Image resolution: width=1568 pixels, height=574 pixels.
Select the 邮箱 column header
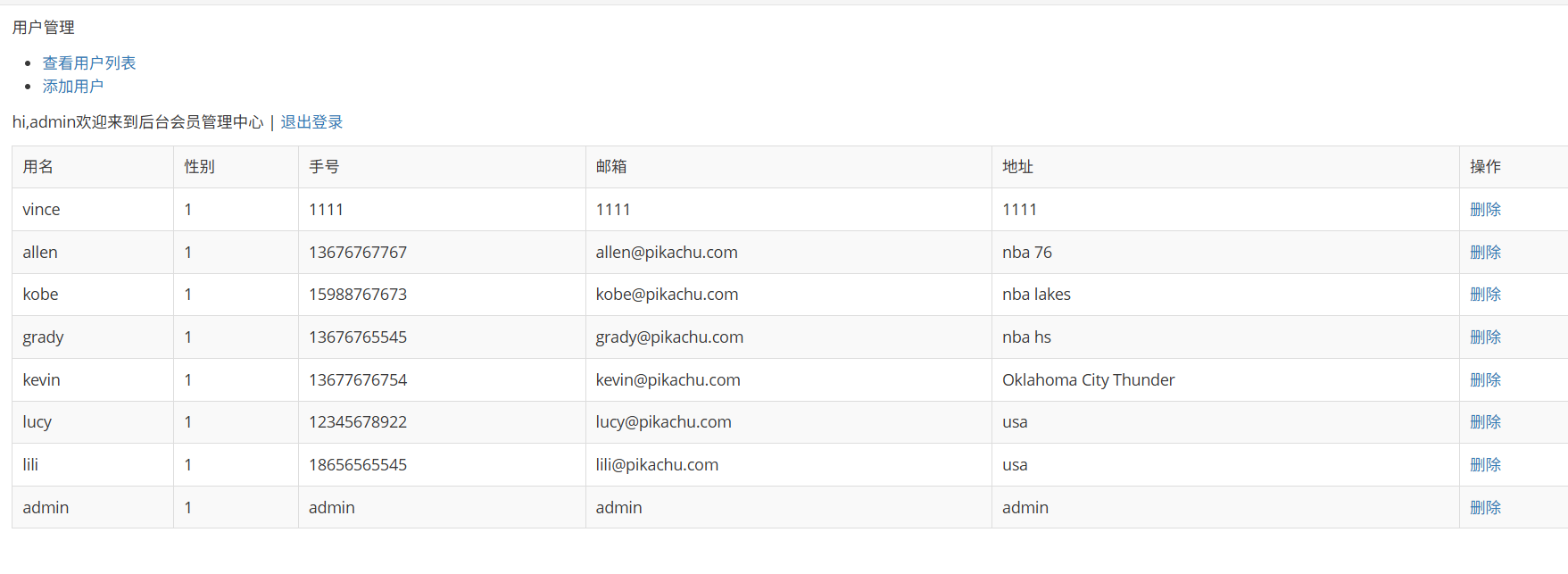789,167
